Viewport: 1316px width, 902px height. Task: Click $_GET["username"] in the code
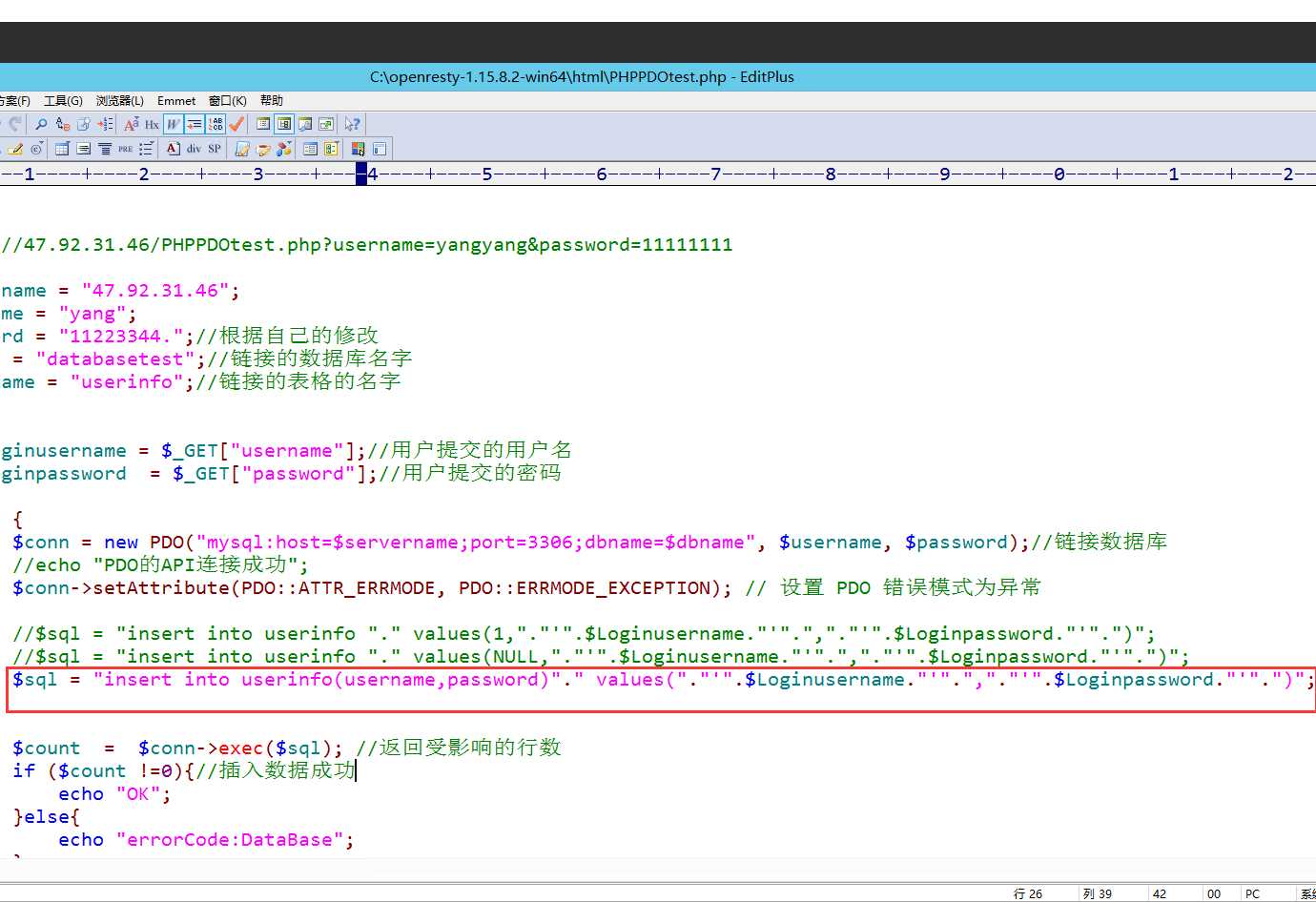coord(263,451)
